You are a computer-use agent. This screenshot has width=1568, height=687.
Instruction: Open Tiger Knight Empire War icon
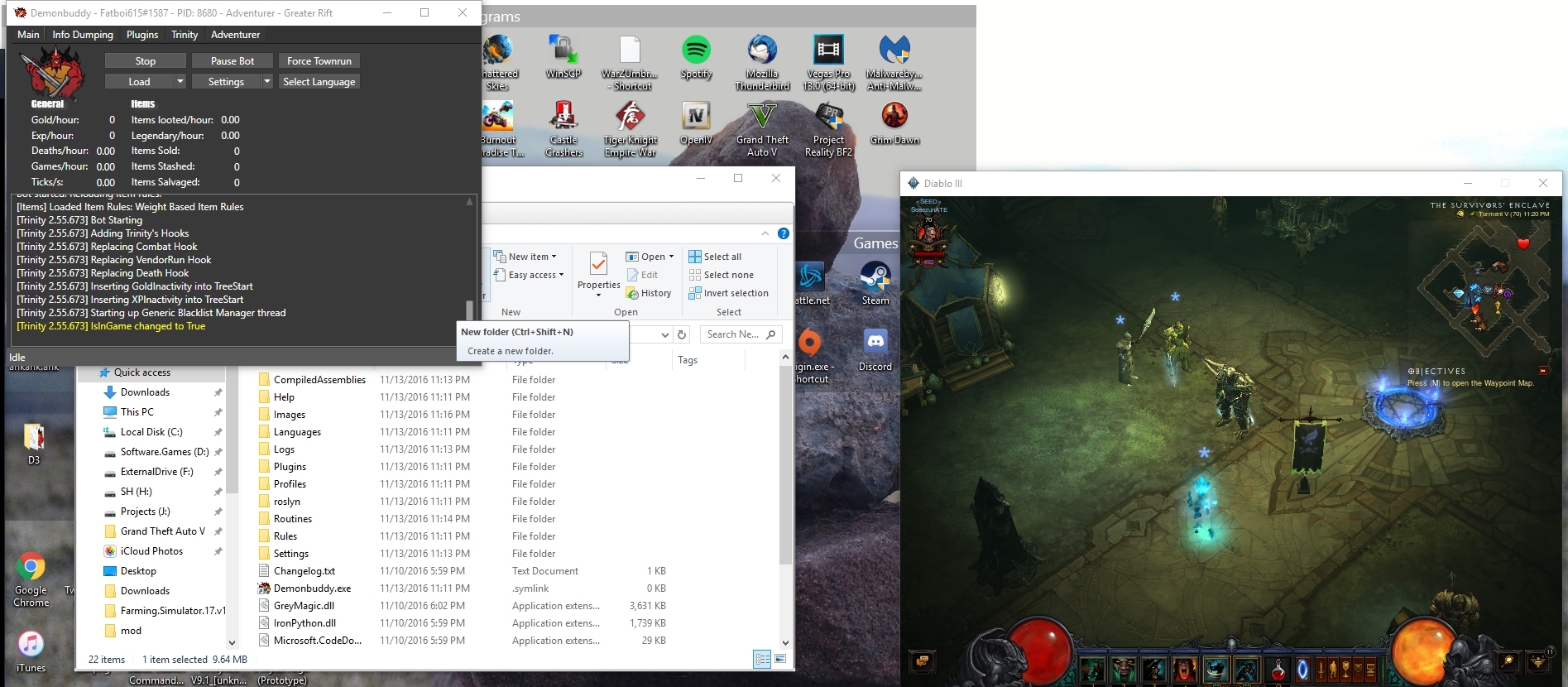click(x=630, y=129)
